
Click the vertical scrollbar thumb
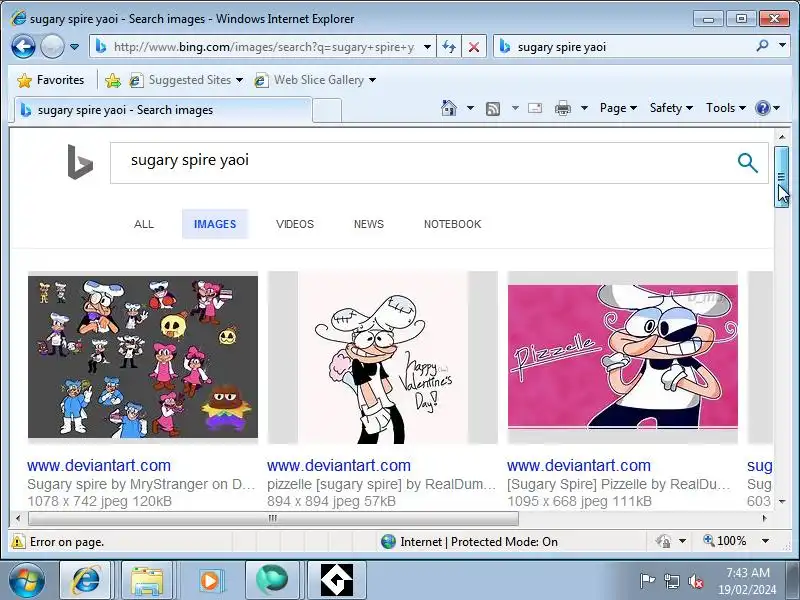click(x=781, y=177)
